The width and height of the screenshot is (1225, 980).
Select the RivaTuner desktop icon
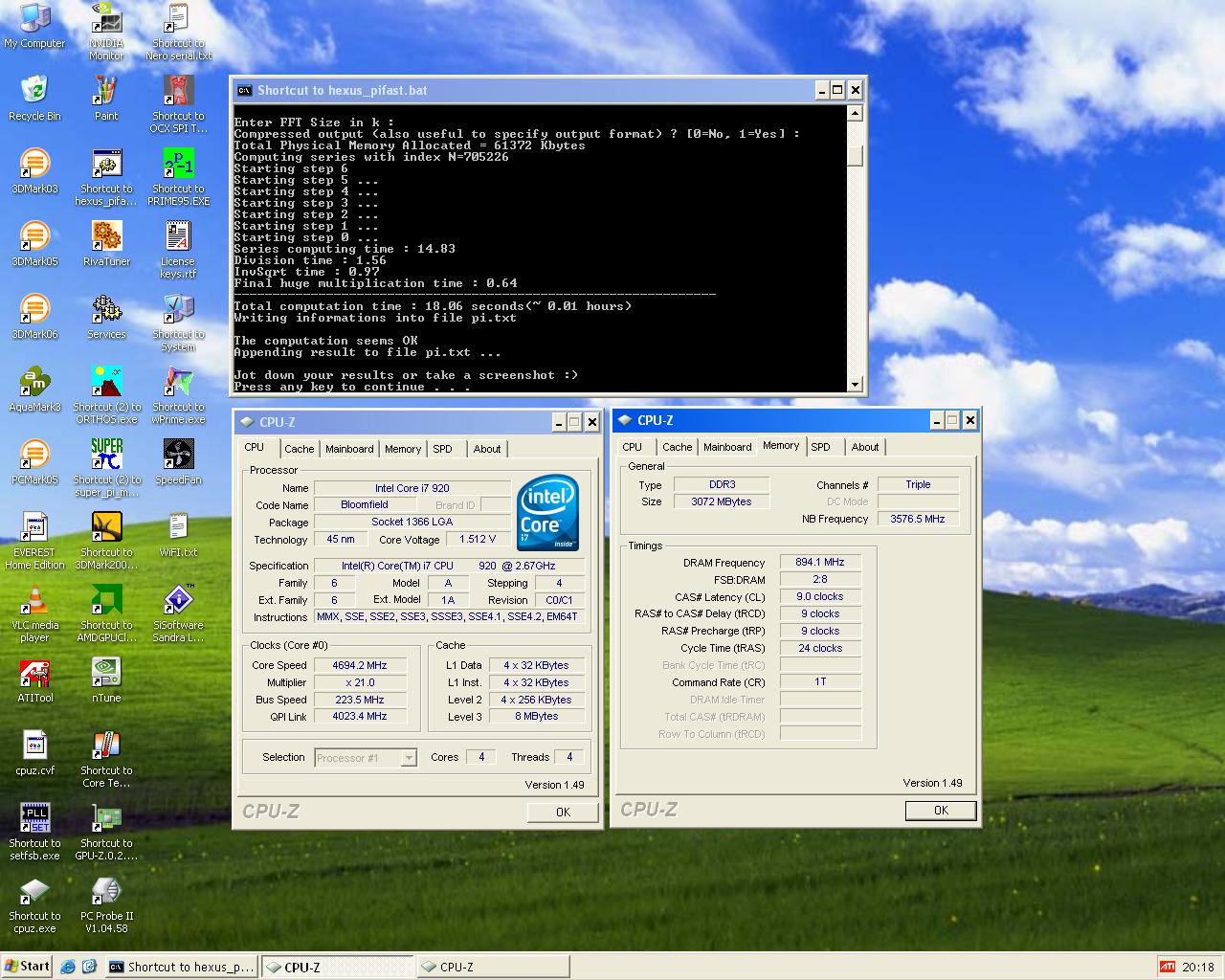click(106, 244)
